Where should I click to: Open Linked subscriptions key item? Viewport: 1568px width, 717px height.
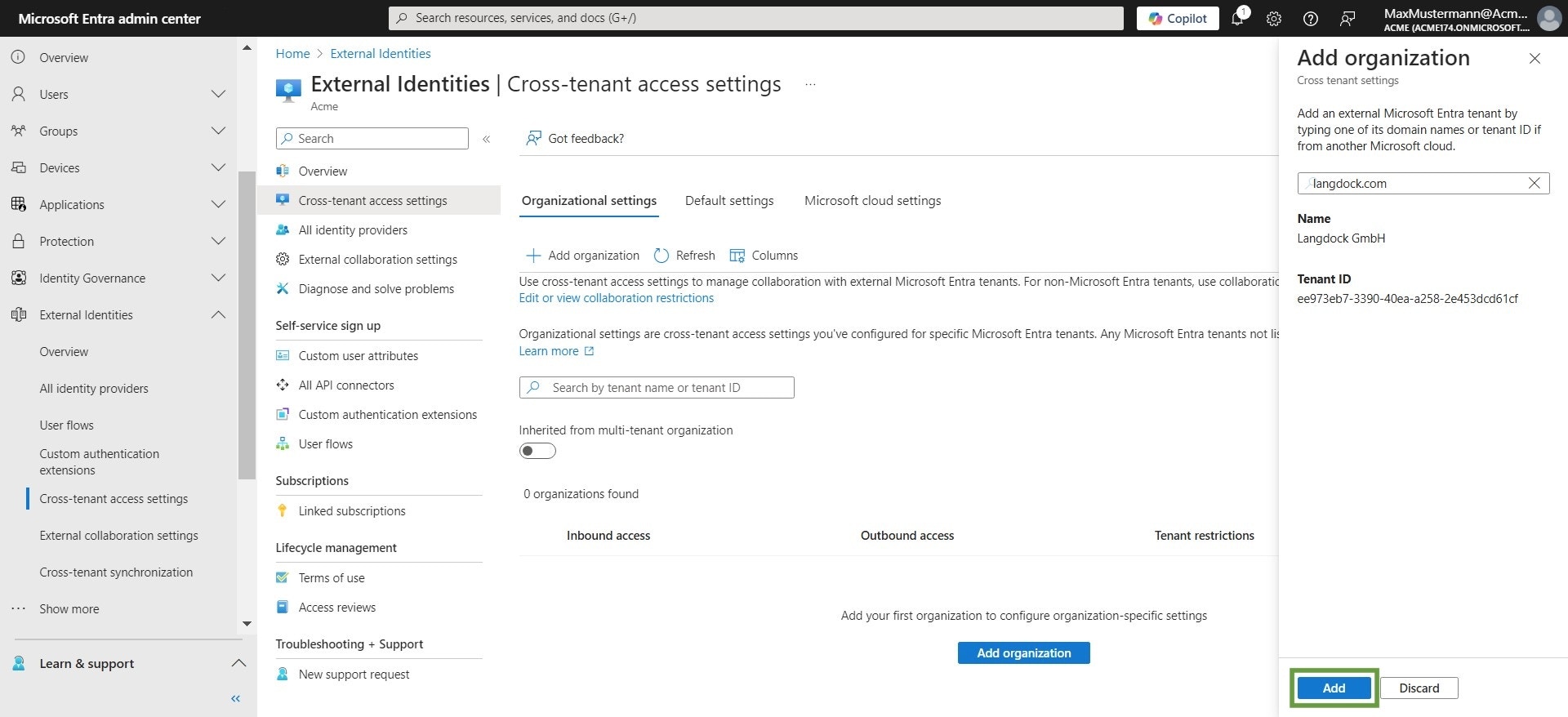coord(351,510)
